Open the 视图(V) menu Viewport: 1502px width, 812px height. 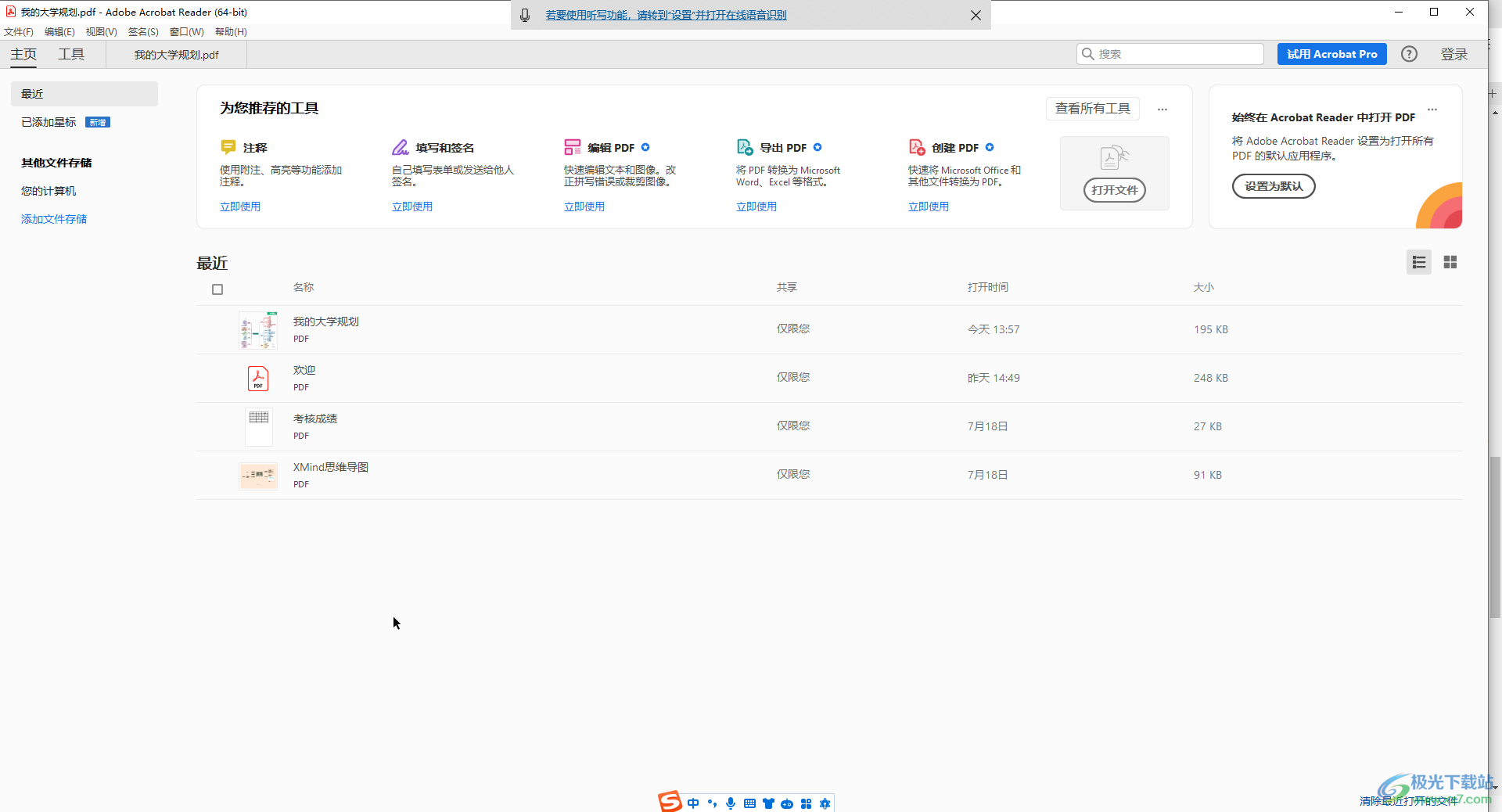[102, 32]
